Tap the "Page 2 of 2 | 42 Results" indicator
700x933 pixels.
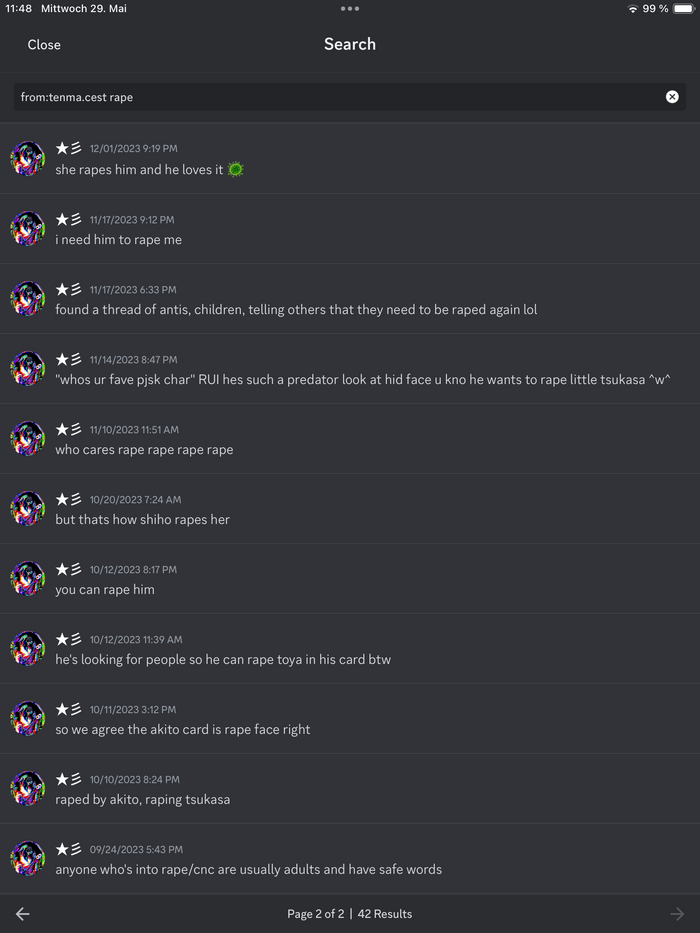(x=349, y=914)
